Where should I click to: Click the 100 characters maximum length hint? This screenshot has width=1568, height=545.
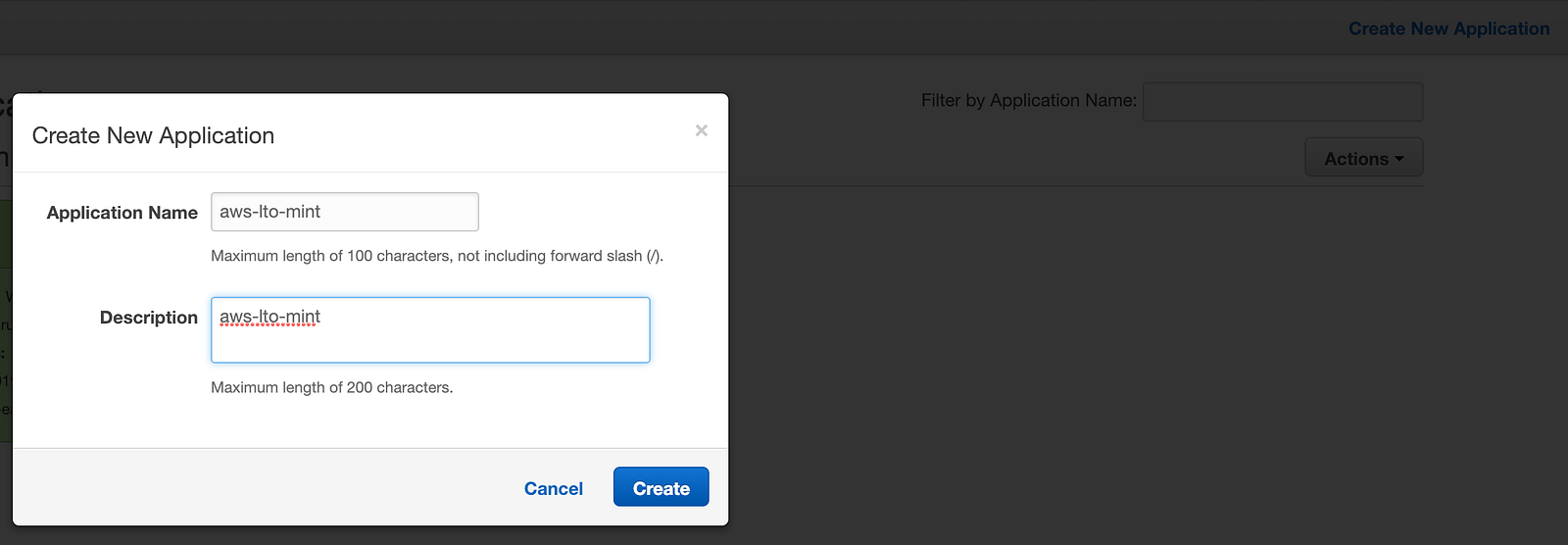tap(437, 256)
